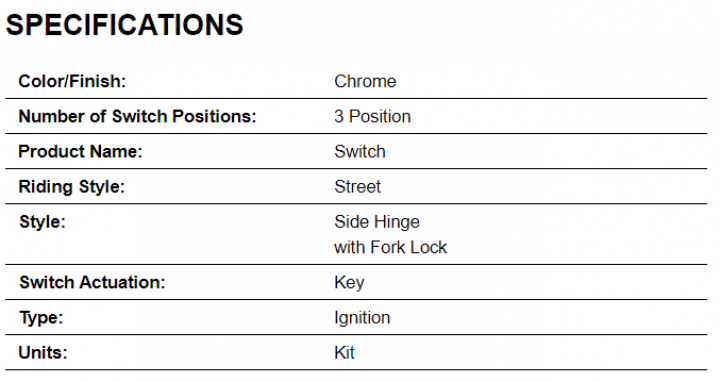
Task: Click the Side Hinge text
Action: coord(377,222)
